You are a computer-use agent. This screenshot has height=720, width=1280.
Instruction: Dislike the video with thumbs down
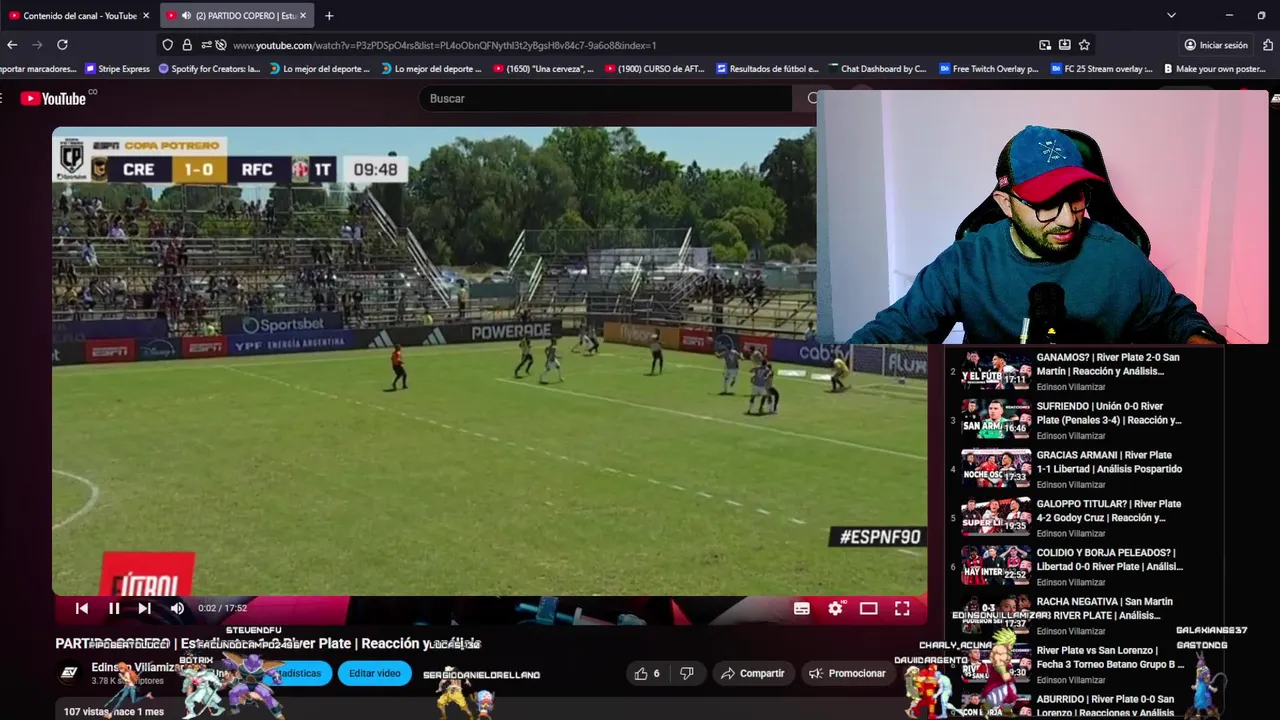[686, 673]
